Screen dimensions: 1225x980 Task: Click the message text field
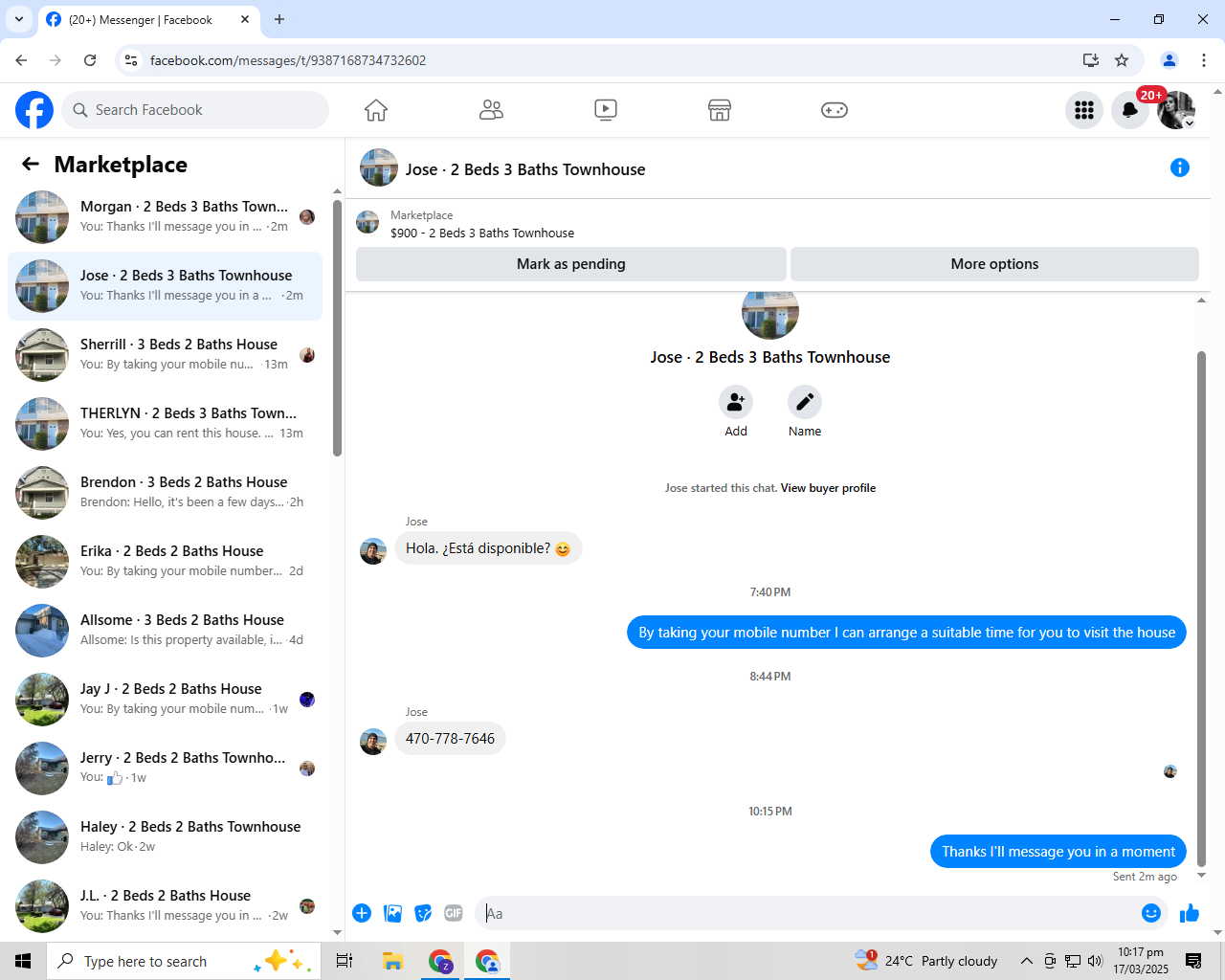(x=809, y=913)
